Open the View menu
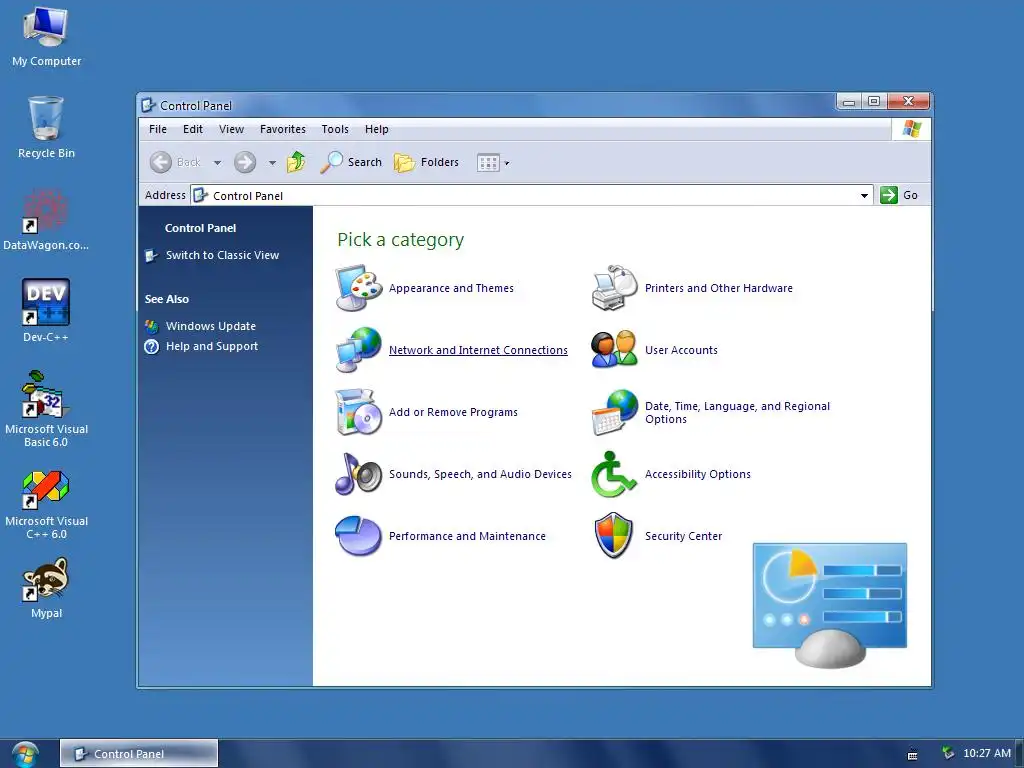Screen dimensions: 1024x768 coord(231,129)
